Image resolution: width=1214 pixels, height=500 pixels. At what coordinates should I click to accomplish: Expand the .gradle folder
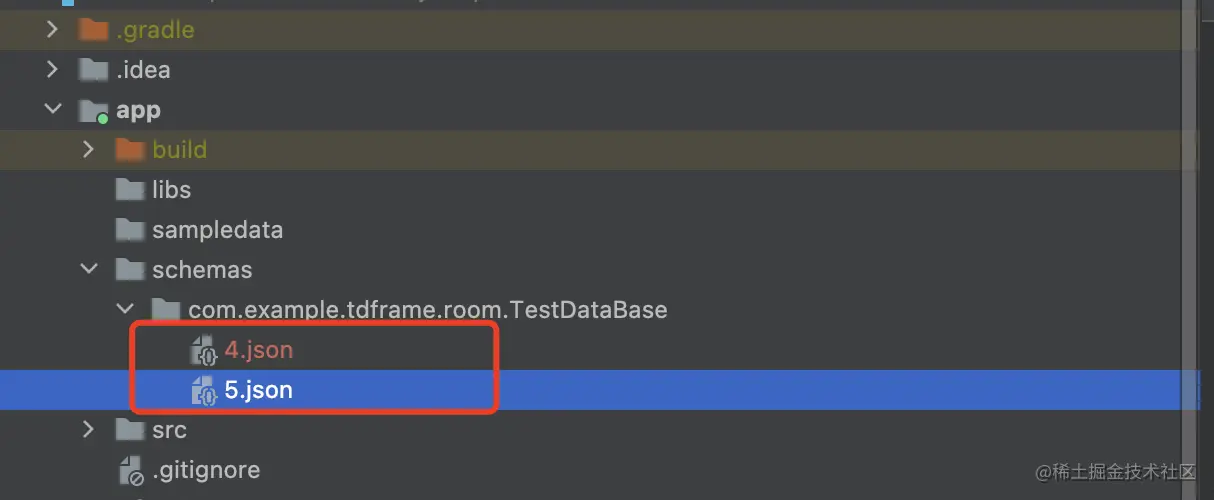53,30
